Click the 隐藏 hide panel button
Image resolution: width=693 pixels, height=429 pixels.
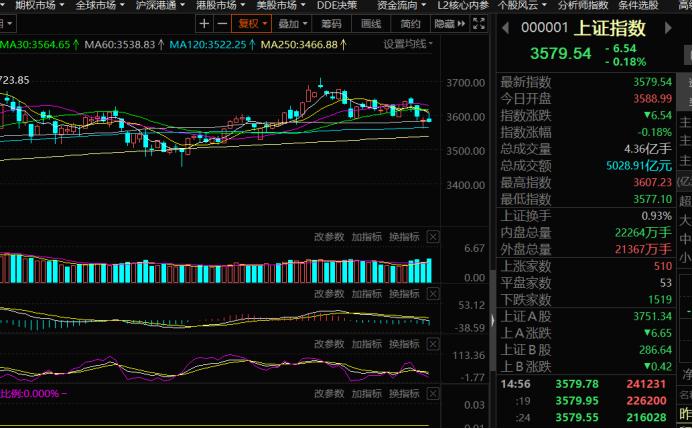(446, 24)
